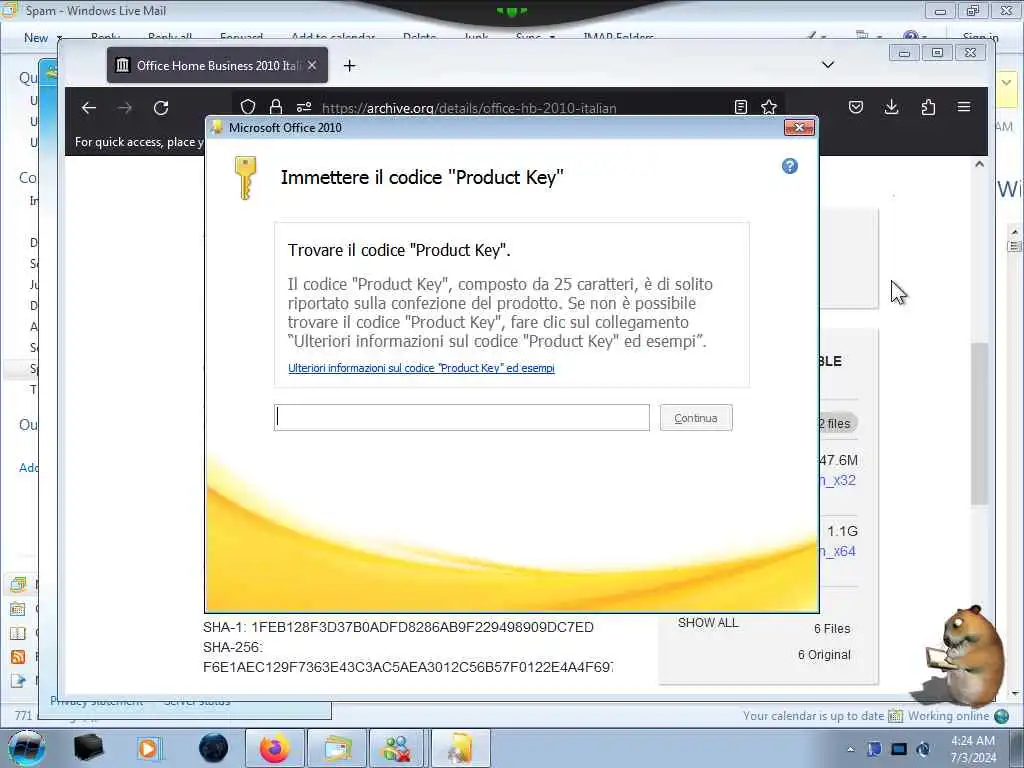Click the Continua button

696,418
